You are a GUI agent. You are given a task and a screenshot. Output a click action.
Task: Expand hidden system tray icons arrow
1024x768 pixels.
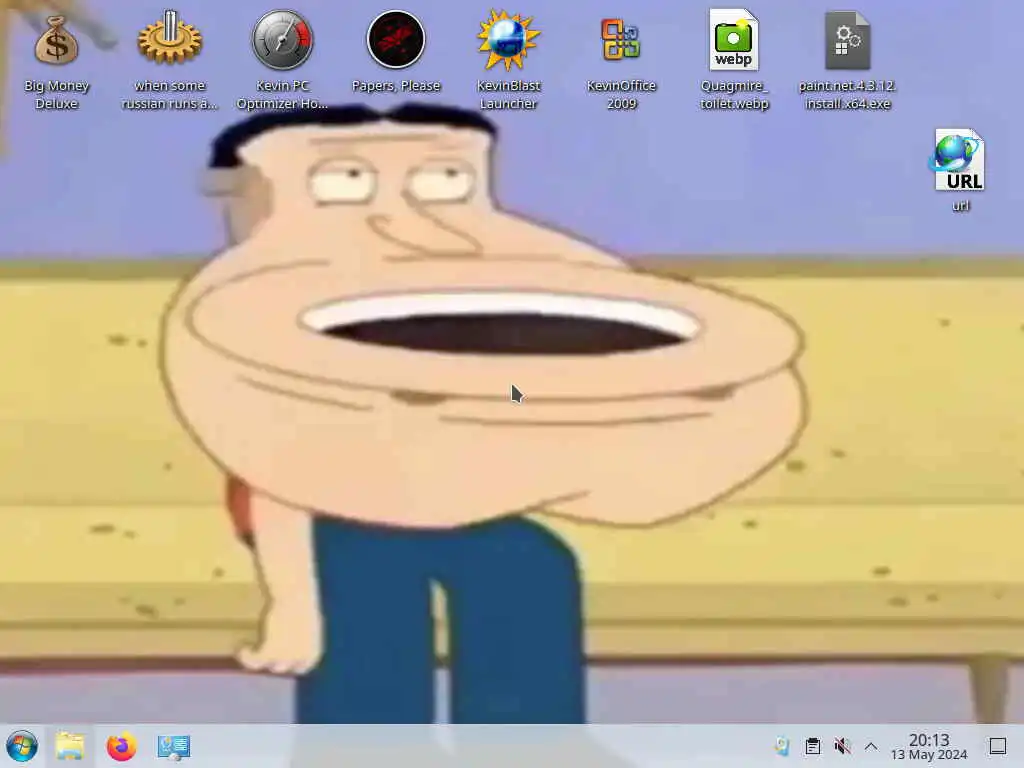871,746
